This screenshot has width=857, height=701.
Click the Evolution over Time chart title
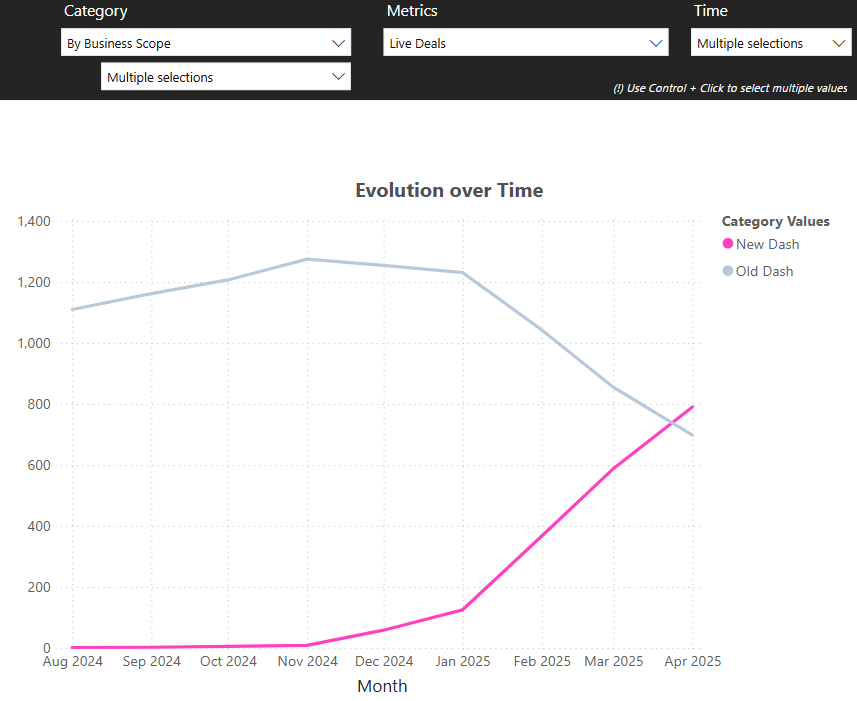(x=449, y=190)
